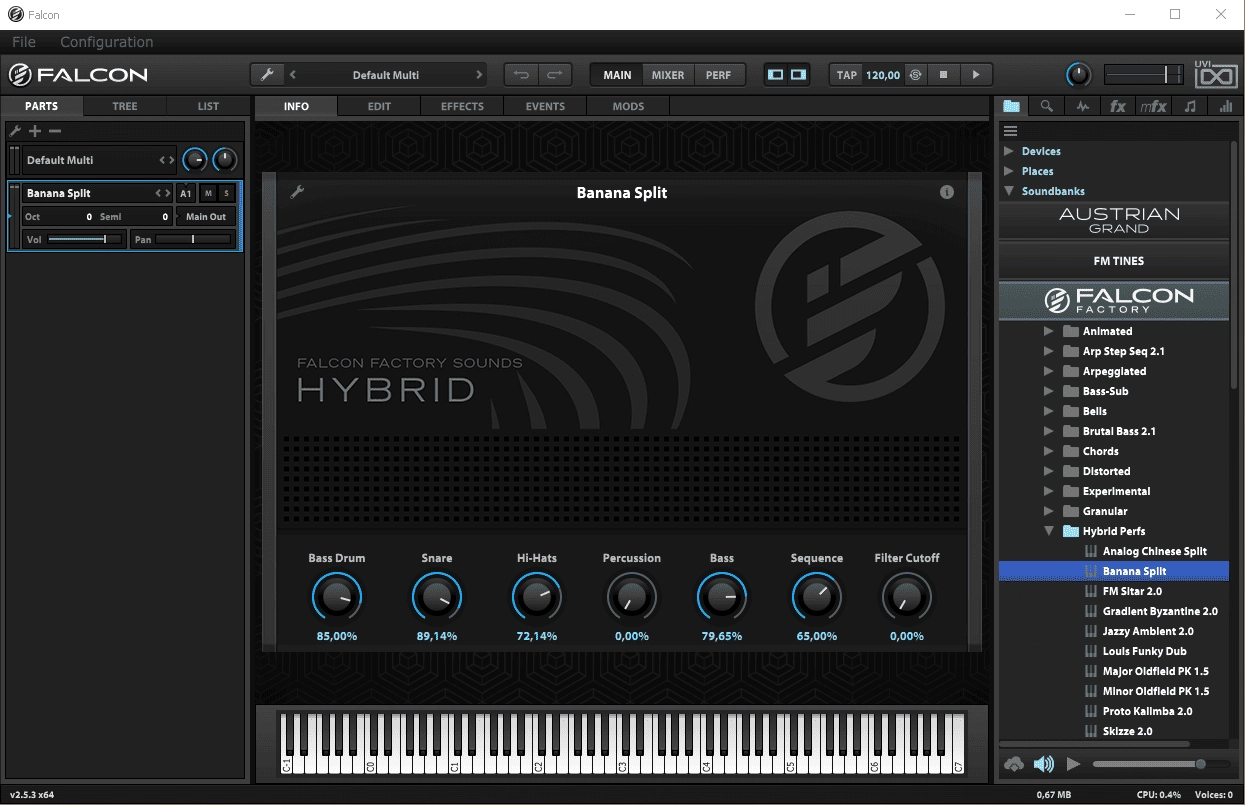Collapse the Soundbanks section
Image resolution: width=1245 pixels, height=805 pixels.
(x=1008, y=191)
